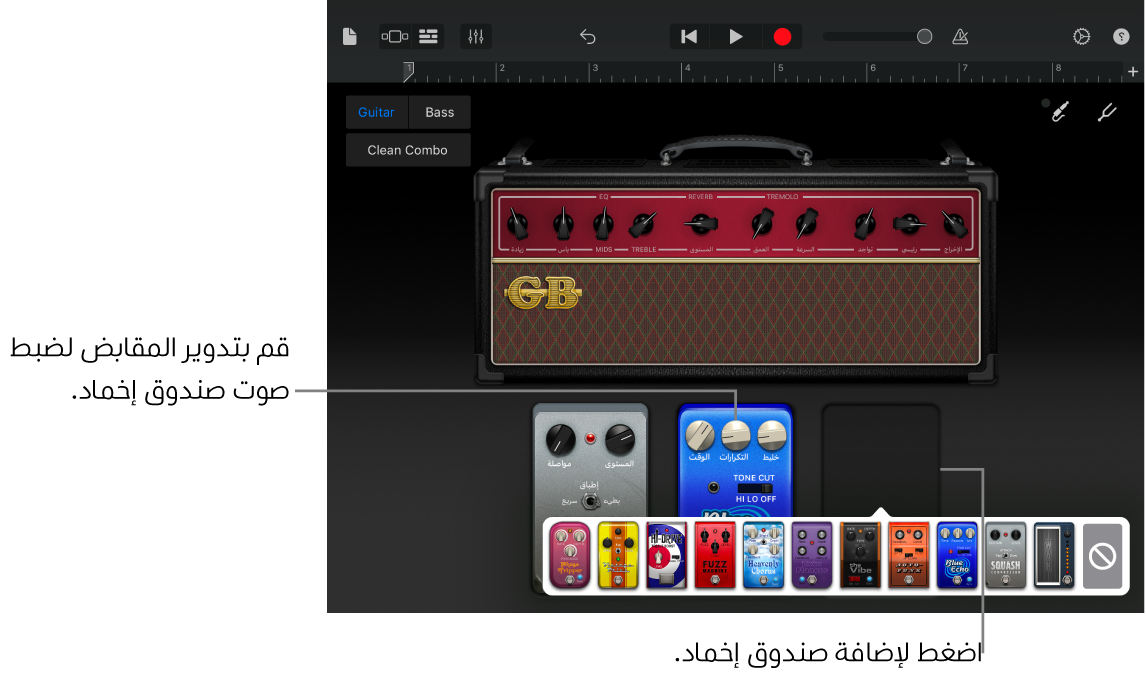Open the guitar tuner fork icon
The image size is (1146, 681).
pos(1107,112)
